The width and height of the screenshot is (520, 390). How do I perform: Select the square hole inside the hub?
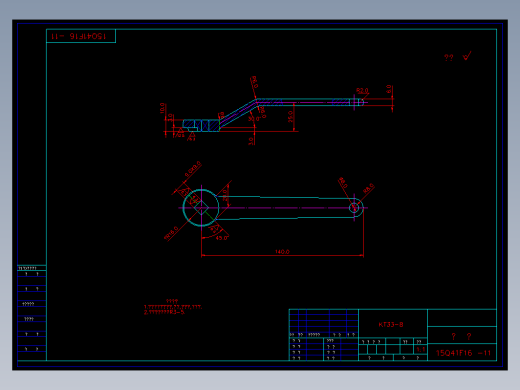point(201,208)
